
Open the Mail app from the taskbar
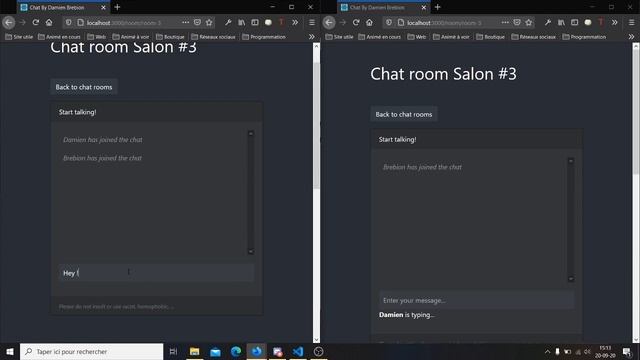[215, 351]
